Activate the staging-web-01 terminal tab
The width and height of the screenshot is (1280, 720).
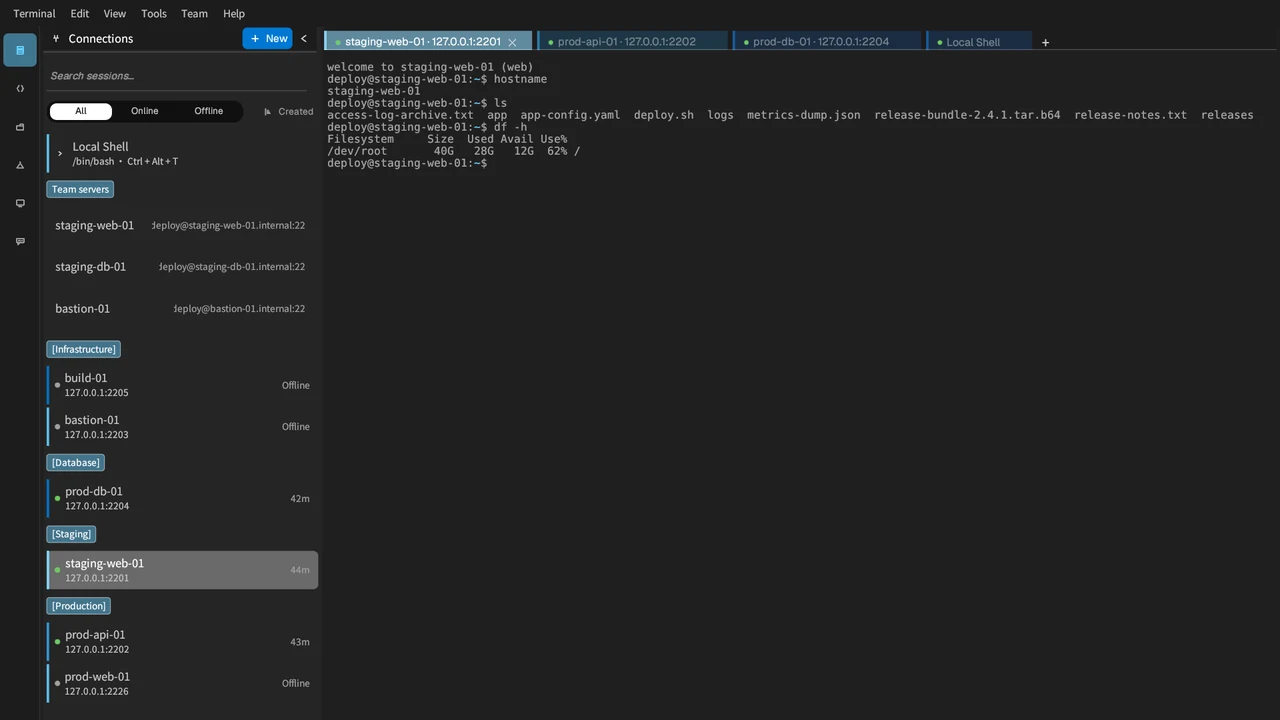click(428, 42)
